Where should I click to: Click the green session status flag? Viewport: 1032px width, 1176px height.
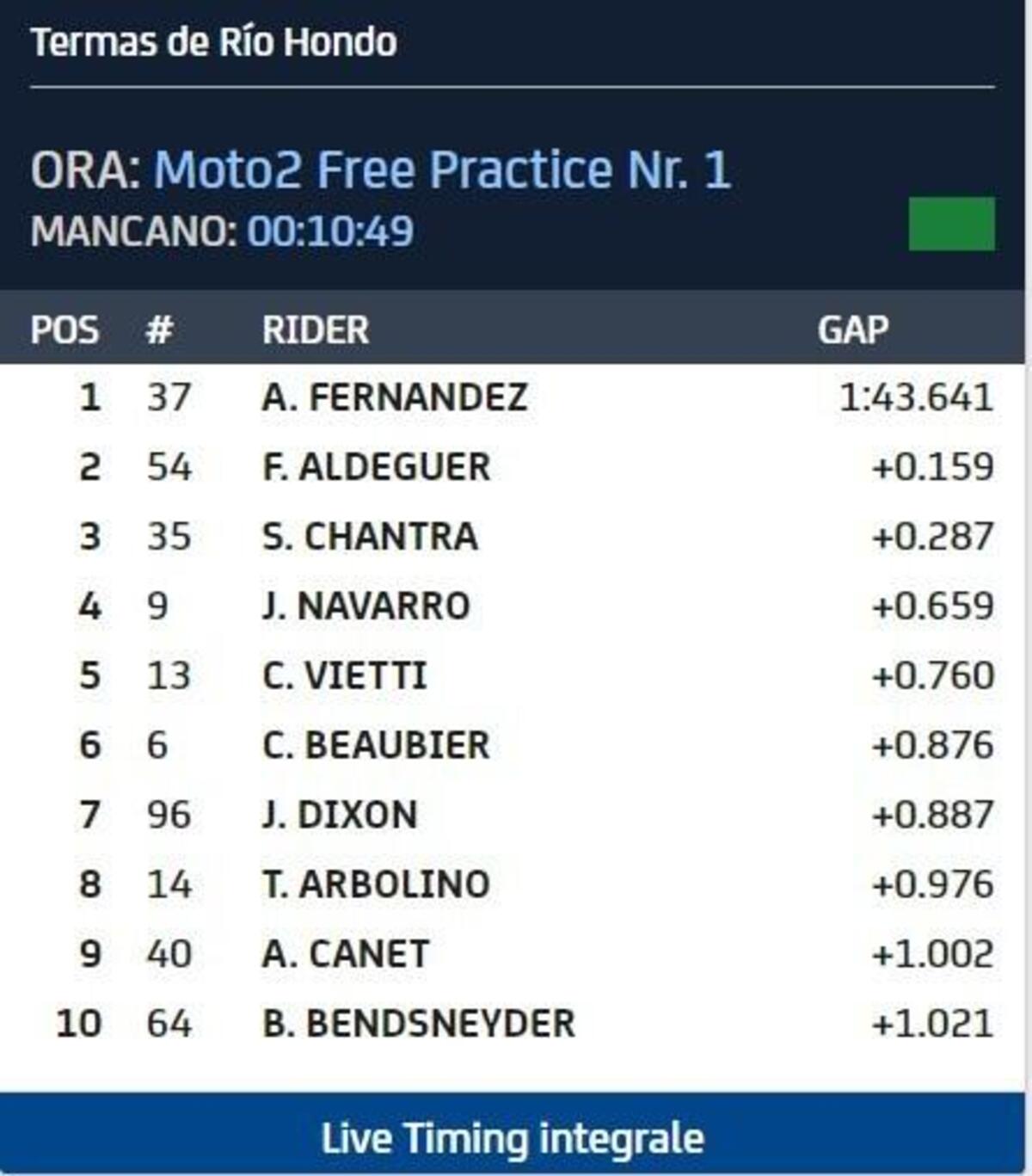(951, 224)
